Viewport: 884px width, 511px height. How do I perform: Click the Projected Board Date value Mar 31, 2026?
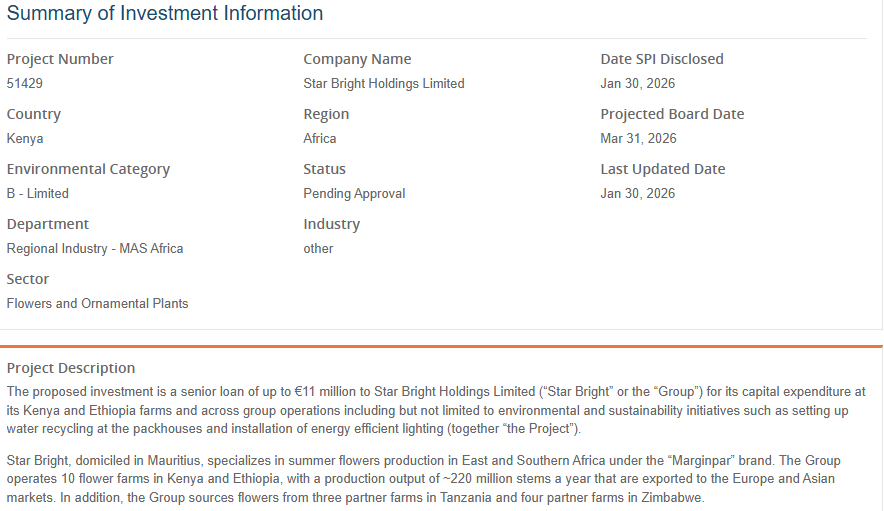click(x=638, y=139)
